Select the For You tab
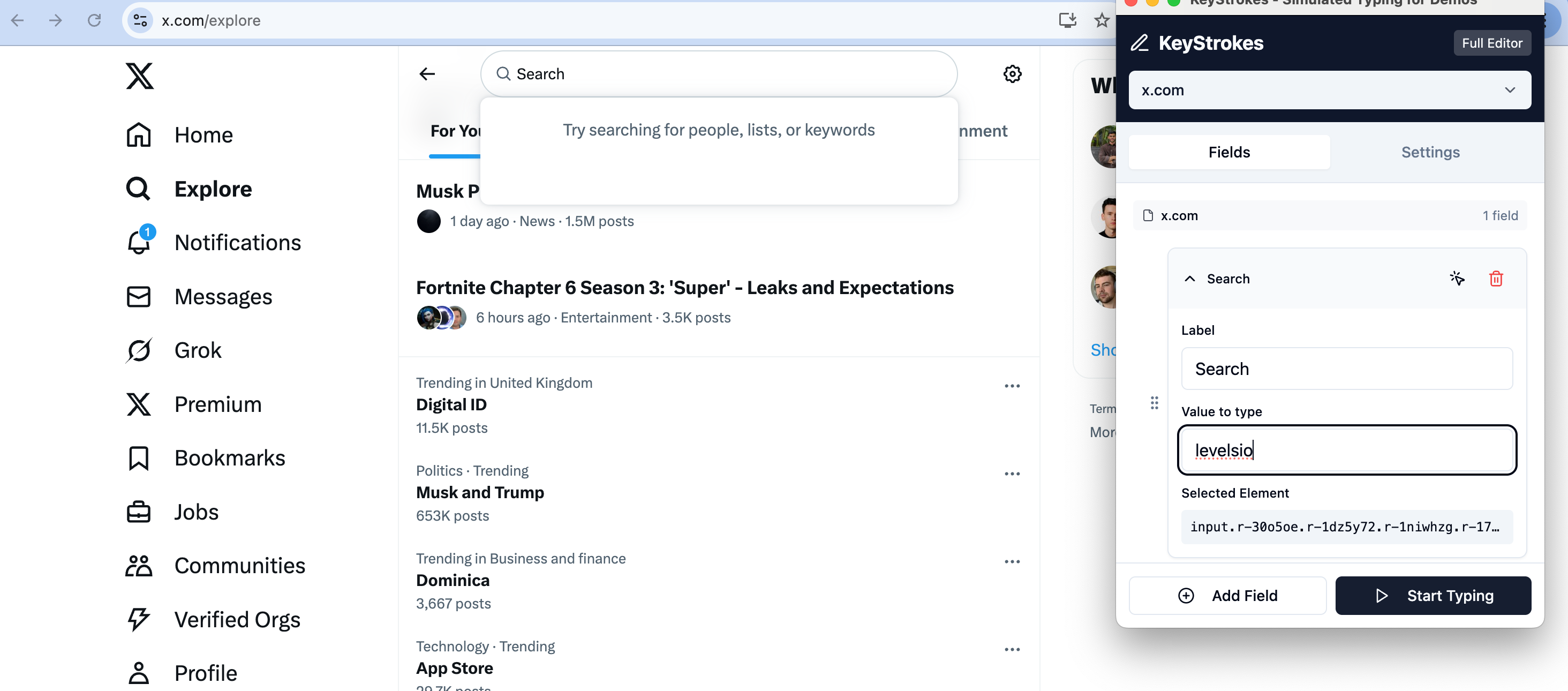The image size is (1568, 691). click(455, 131)
